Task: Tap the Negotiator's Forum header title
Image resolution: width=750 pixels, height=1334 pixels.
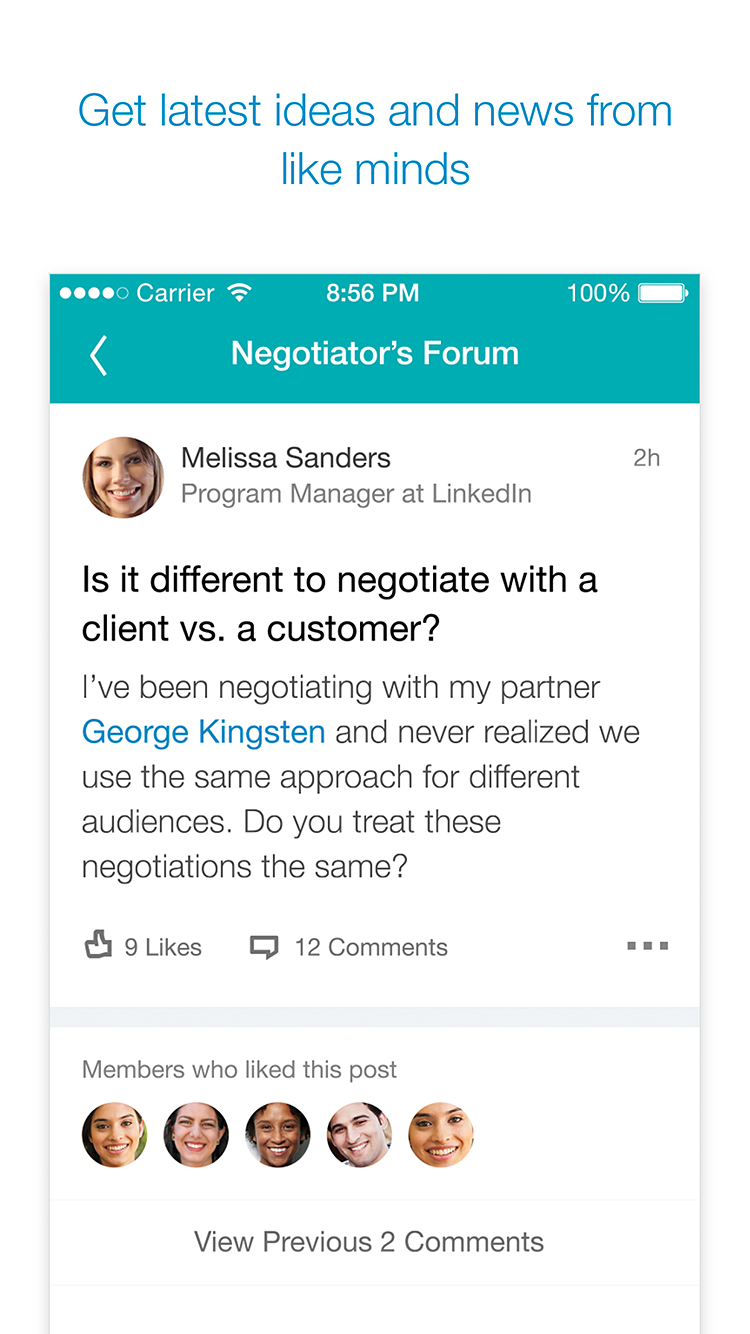Action: [375, 353]
